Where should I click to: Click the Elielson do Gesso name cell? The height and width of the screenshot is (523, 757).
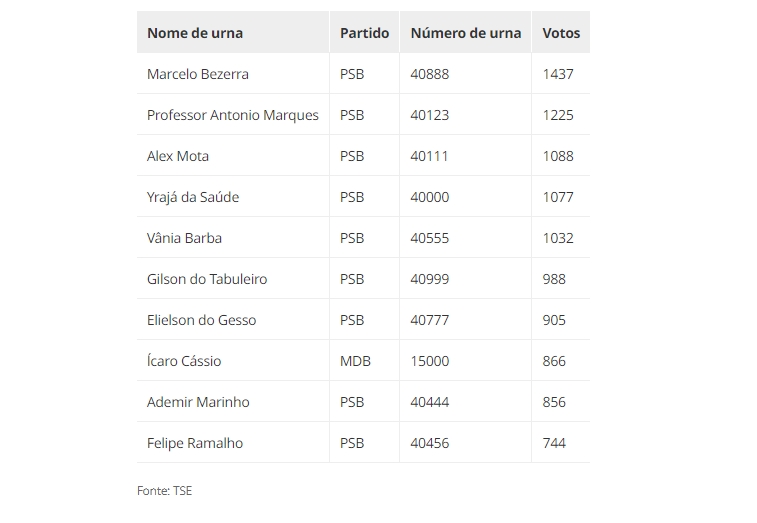(x=233, y=320)
